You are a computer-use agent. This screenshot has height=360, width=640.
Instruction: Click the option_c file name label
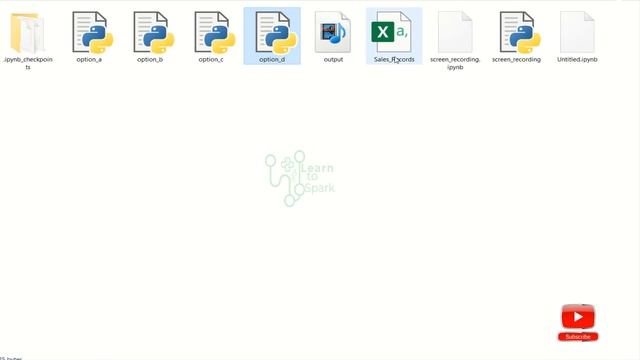click(x=211, y=60)
